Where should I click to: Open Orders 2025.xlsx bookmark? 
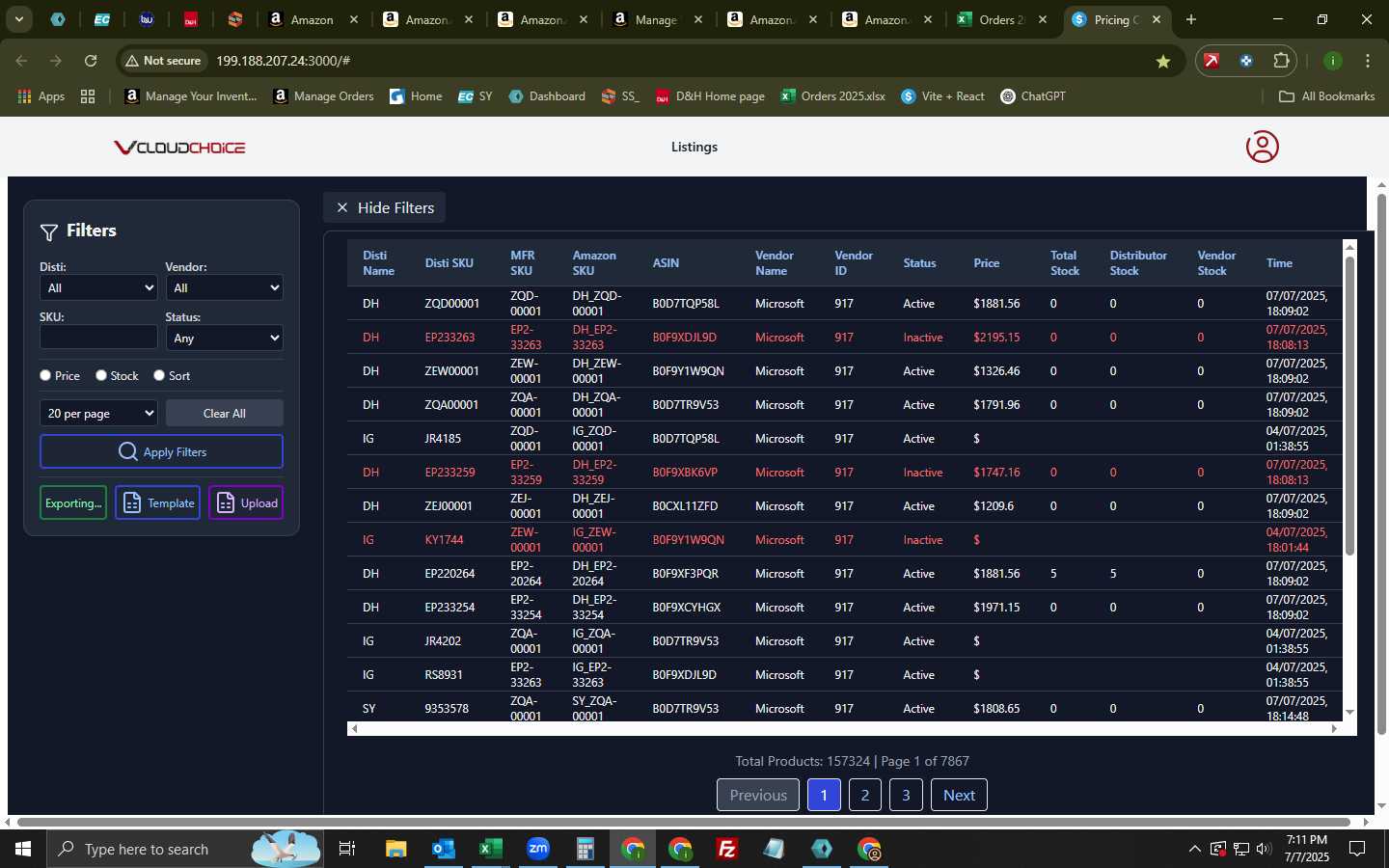tap(832, 96)
